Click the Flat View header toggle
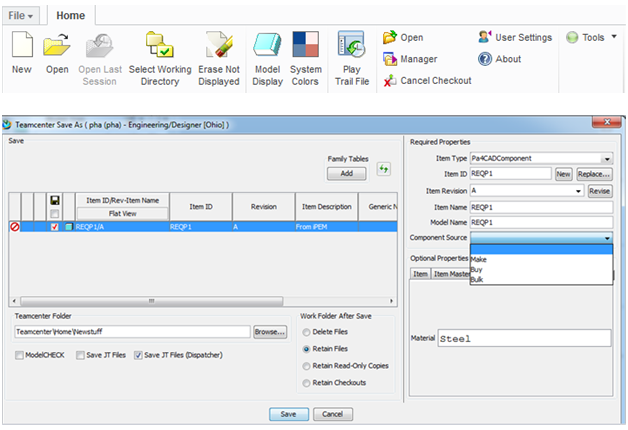 pyautogui.click(x=123, y=213)
